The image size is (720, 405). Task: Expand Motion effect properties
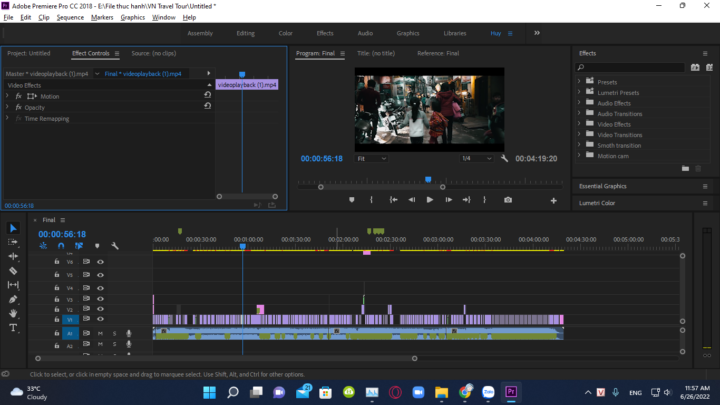tap(7, 96)
